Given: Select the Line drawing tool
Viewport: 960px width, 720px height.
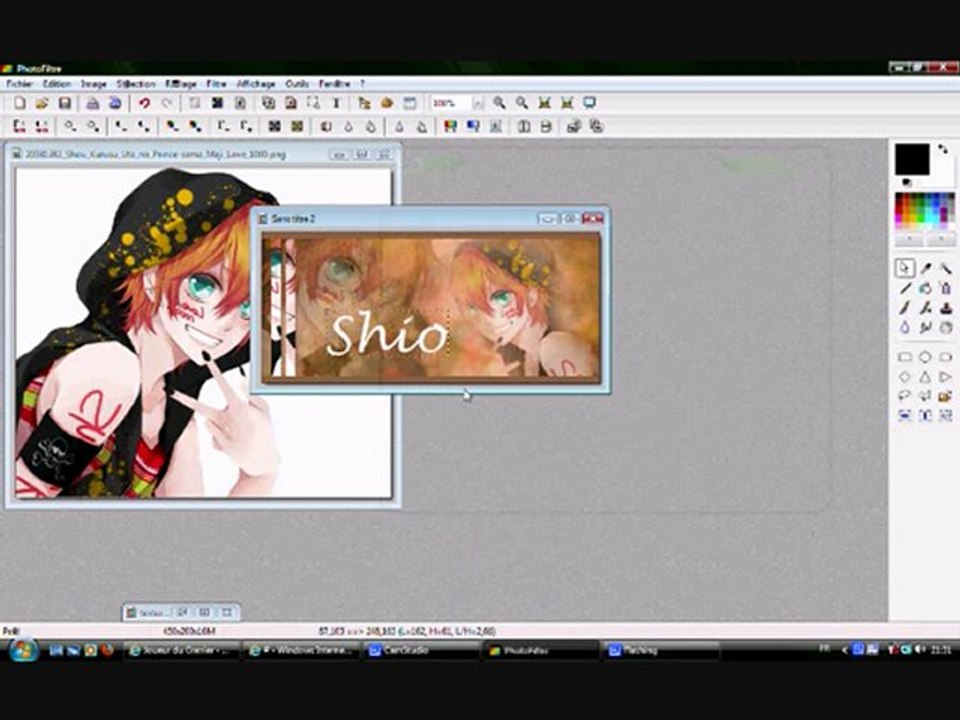Looking at the screenshot, I should [x=905, y=288].
